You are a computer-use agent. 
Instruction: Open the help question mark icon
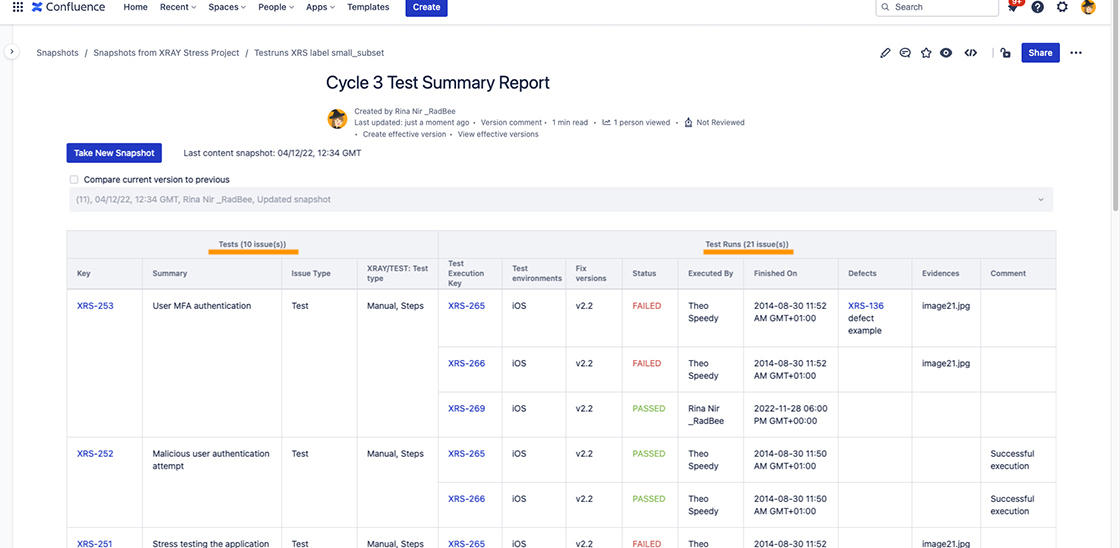click(1038, 7)
